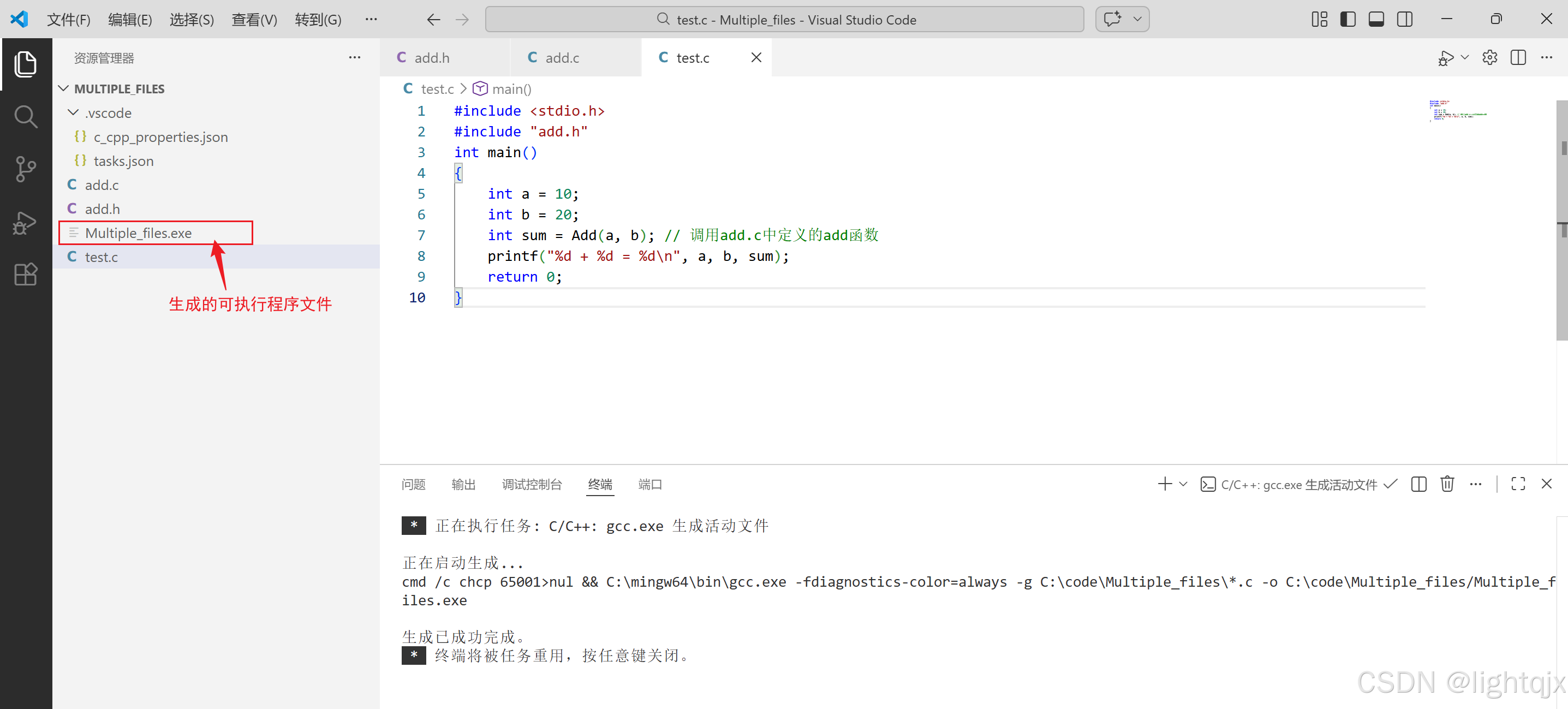Open Multiple_files.exe in the explorer
Screen dimensions: 1568x709
click(x=138, y=233)
